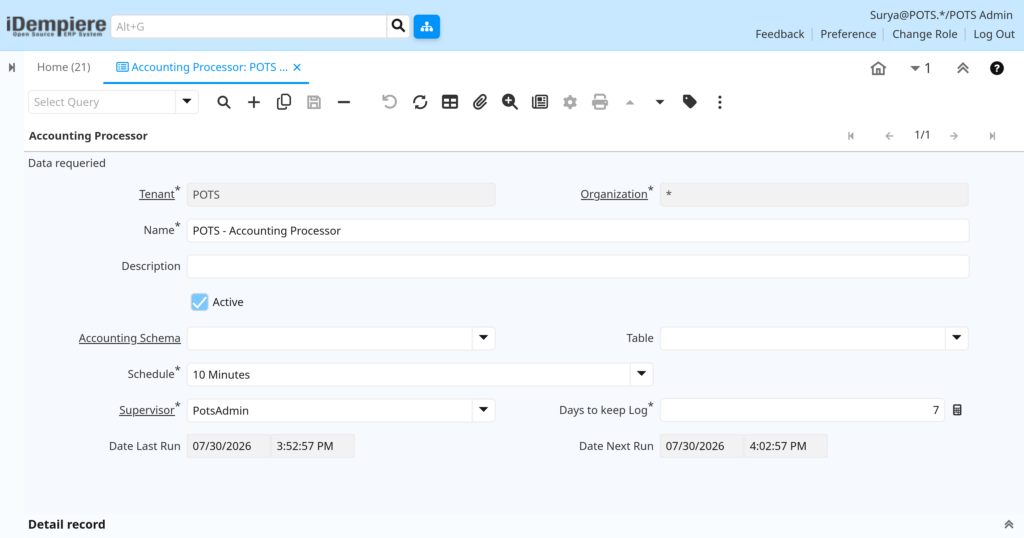Click the Schedule field showing 10 Minutes
The width and height of the screenshot is (1024, 538).
[x=409, y=374]
